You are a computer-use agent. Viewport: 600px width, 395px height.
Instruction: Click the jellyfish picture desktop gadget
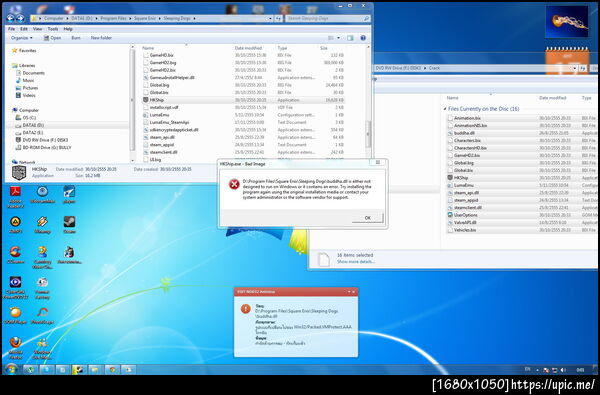pos(567,21)
